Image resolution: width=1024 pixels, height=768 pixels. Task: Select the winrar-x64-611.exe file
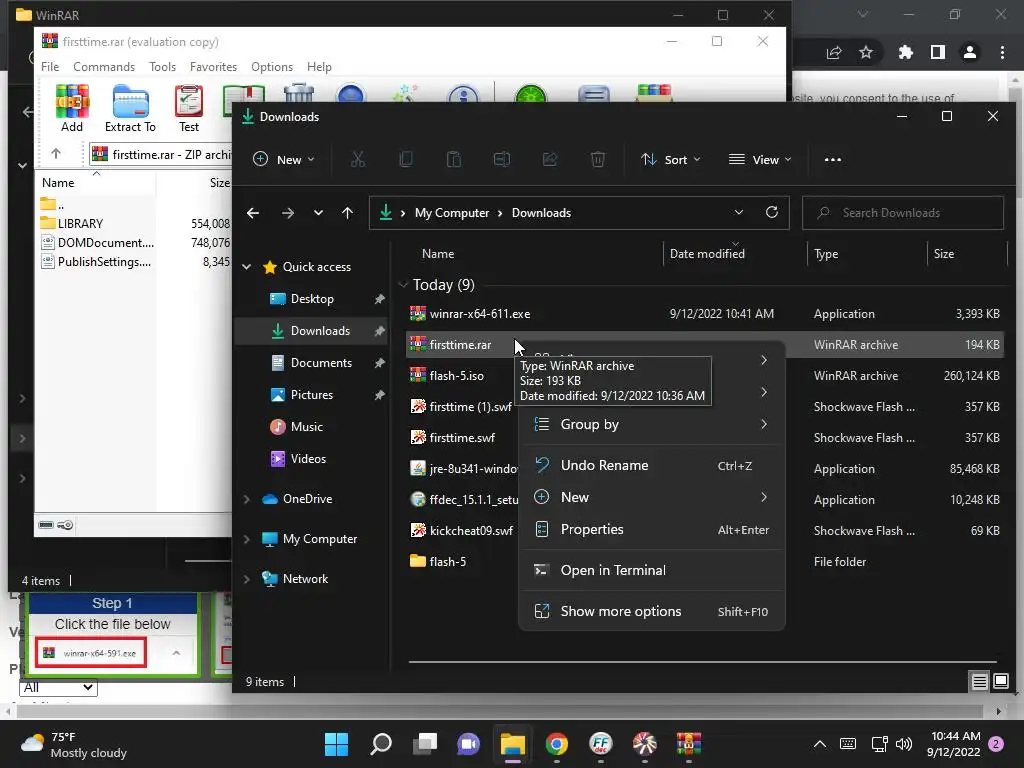(704, 314)
